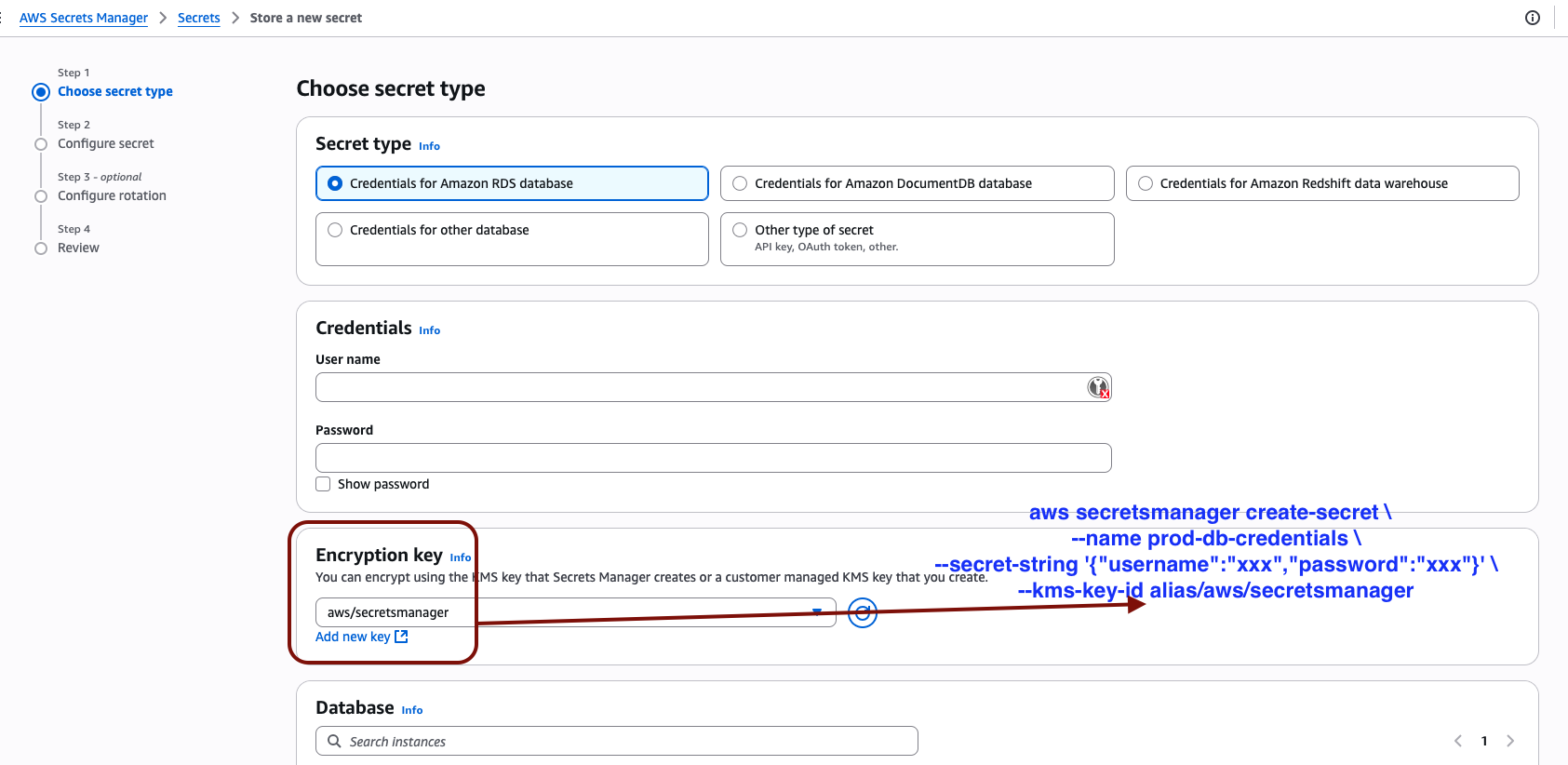Viewport: 1568px width, 765px height.
Task: Open Info link next to Credentials
Action: (429, 330)
